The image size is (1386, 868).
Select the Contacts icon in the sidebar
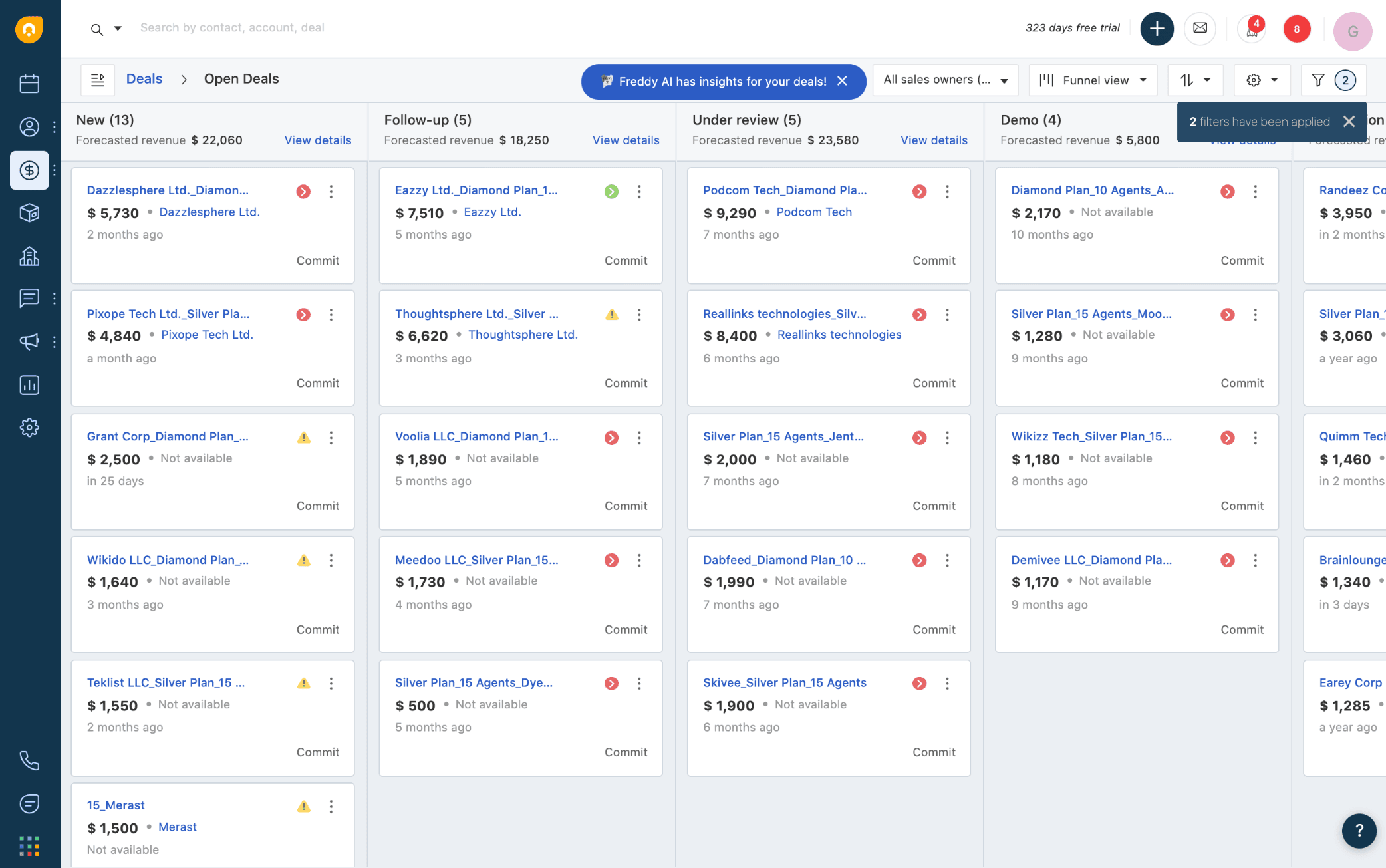click(29, 128)
